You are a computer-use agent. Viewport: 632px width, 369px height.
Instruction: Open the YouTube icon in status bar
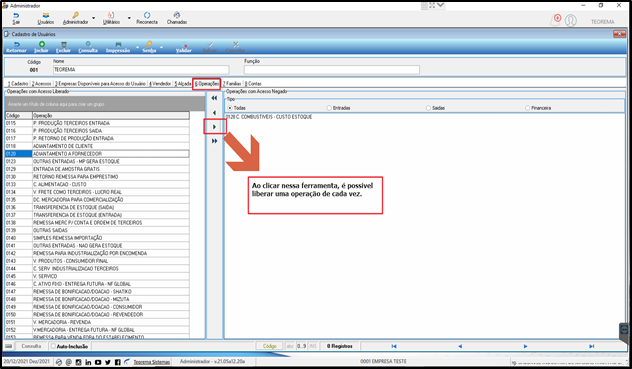98,362
